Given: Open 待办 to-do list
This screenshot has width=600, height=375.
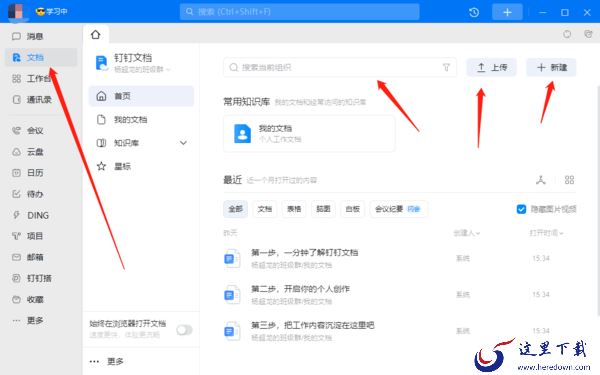Looking at the screenshot, I should [x=28, y=194].
